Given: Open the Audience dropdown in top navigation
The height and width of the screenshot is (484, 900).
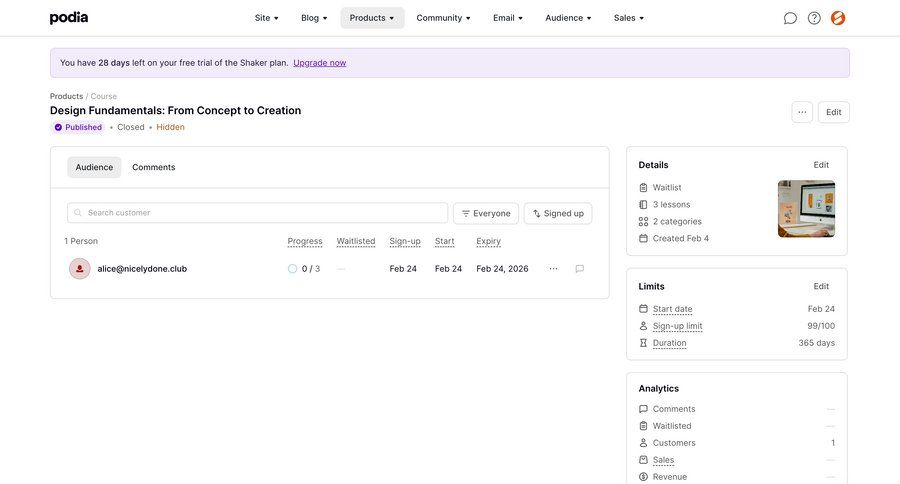Looking at the screenshot, I should coord(568,18).
